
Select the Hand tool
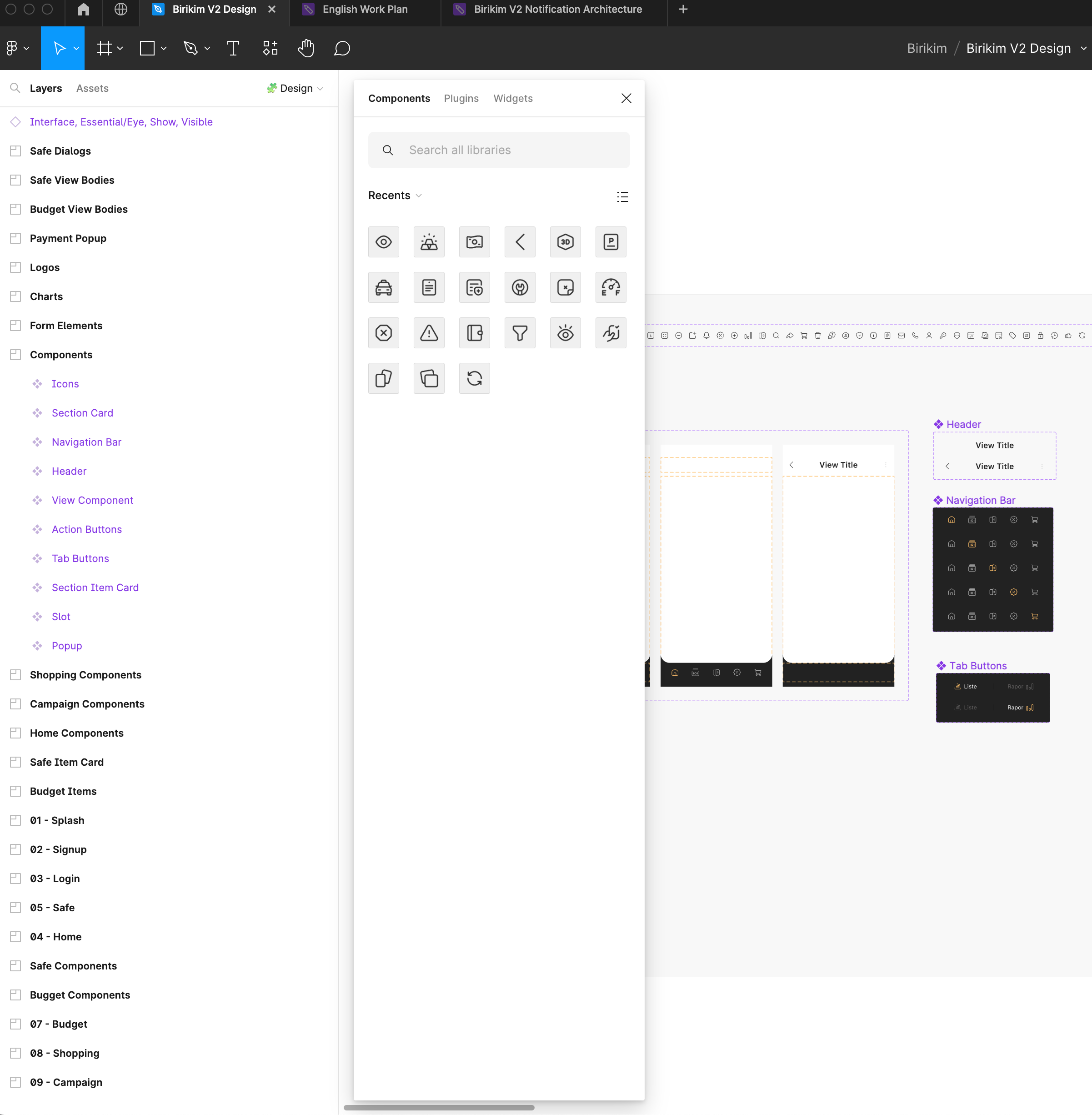point(306,48)
